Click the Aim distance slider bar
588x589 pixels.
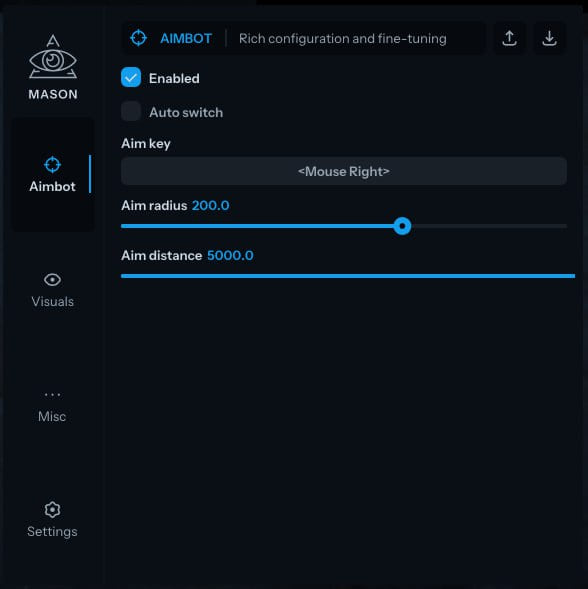348,276
